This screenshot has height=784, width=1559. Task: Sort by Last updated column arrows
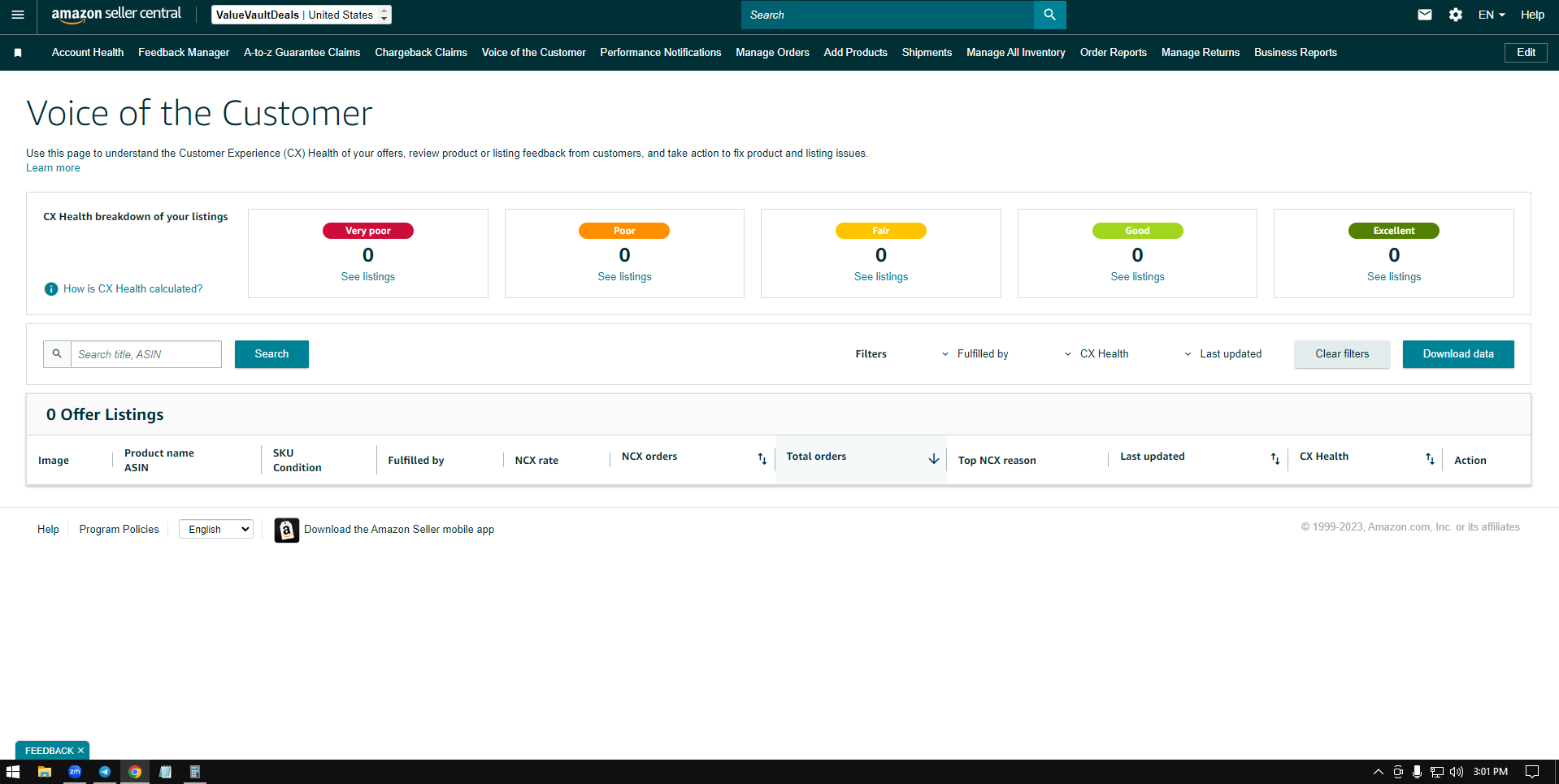point(1275,459)
